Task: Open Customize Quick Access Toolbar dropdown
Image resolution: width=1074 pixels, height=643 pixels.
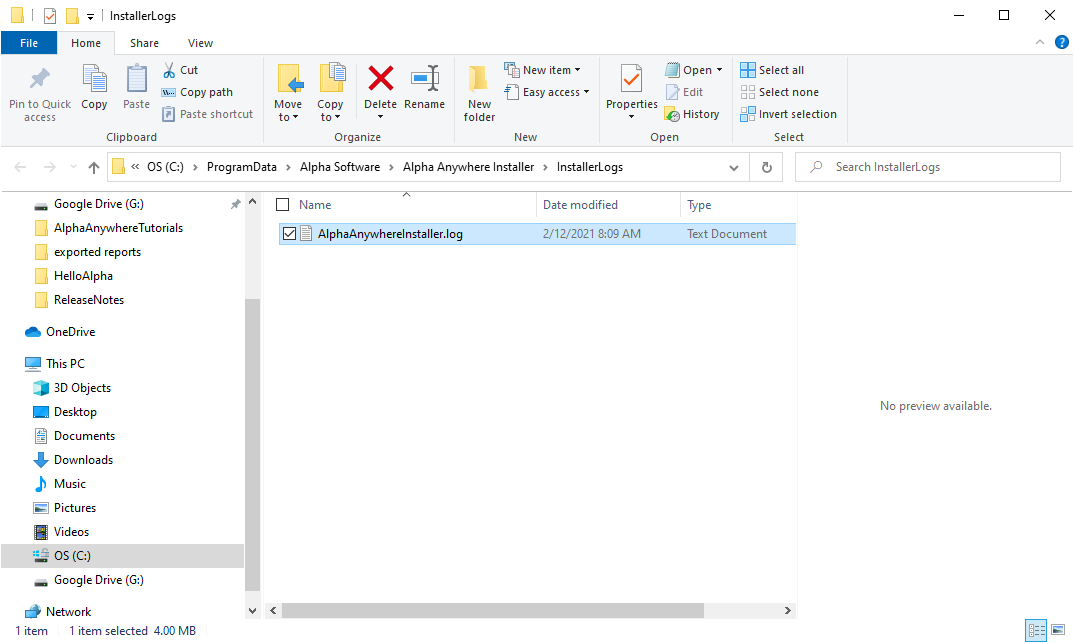Action: 90,16
